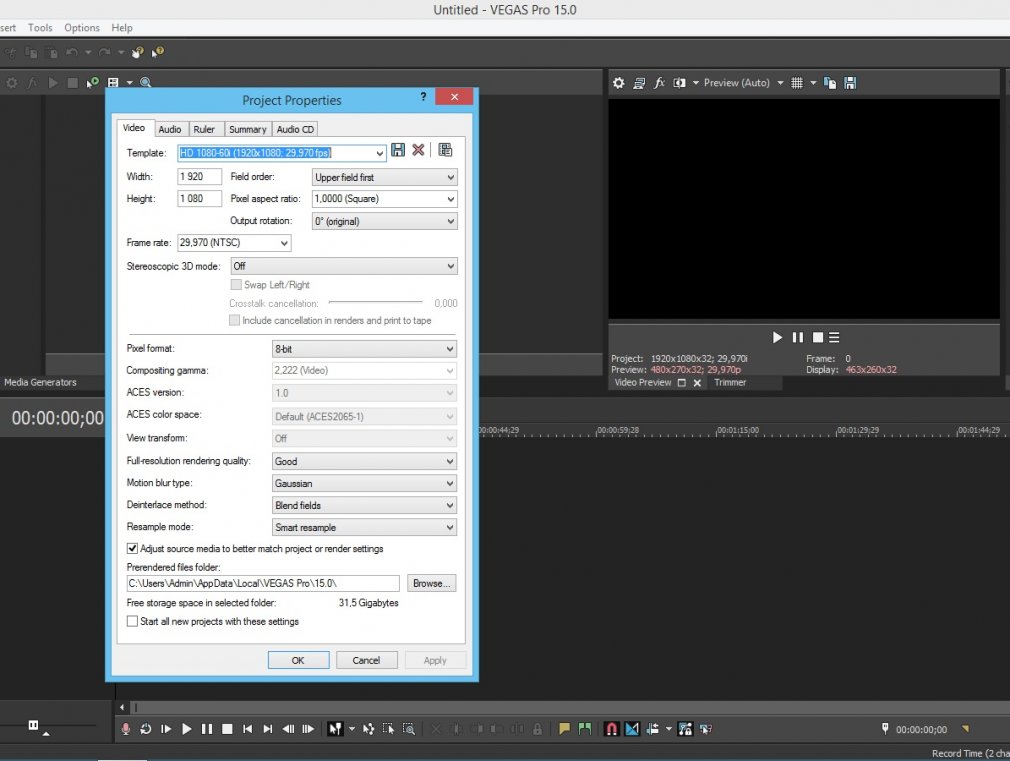
Task: Copy snapshot to clipboard icon in preview
Action: point(830,83)
